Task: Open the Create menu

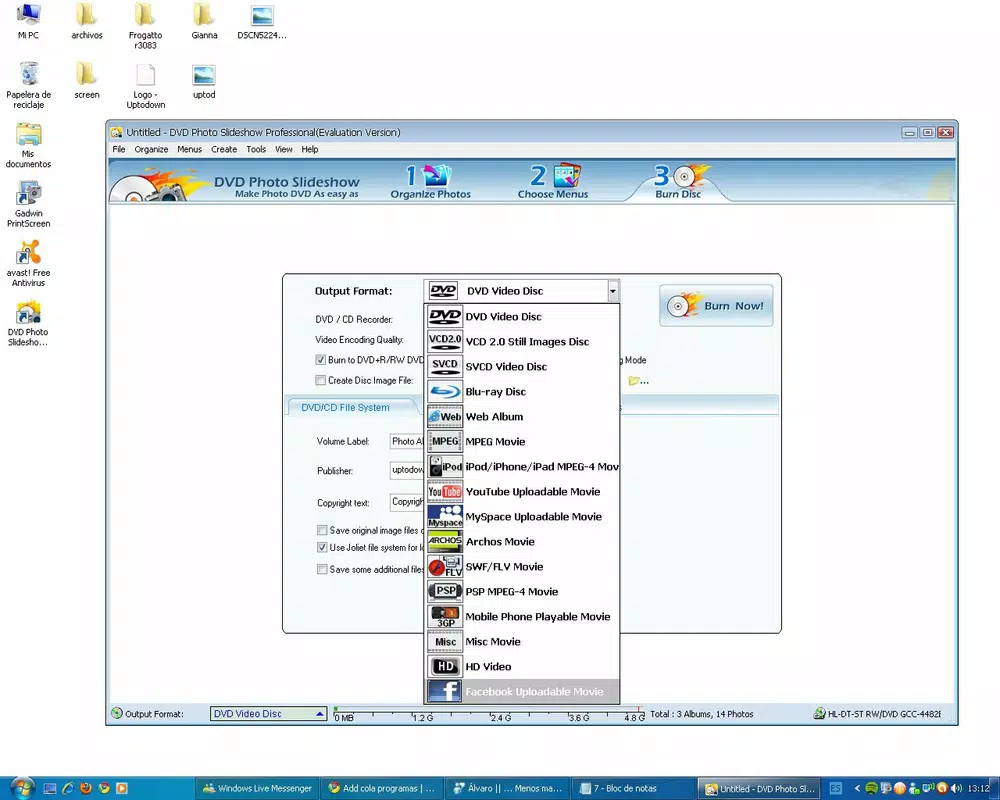Action: tap(224, 149)
